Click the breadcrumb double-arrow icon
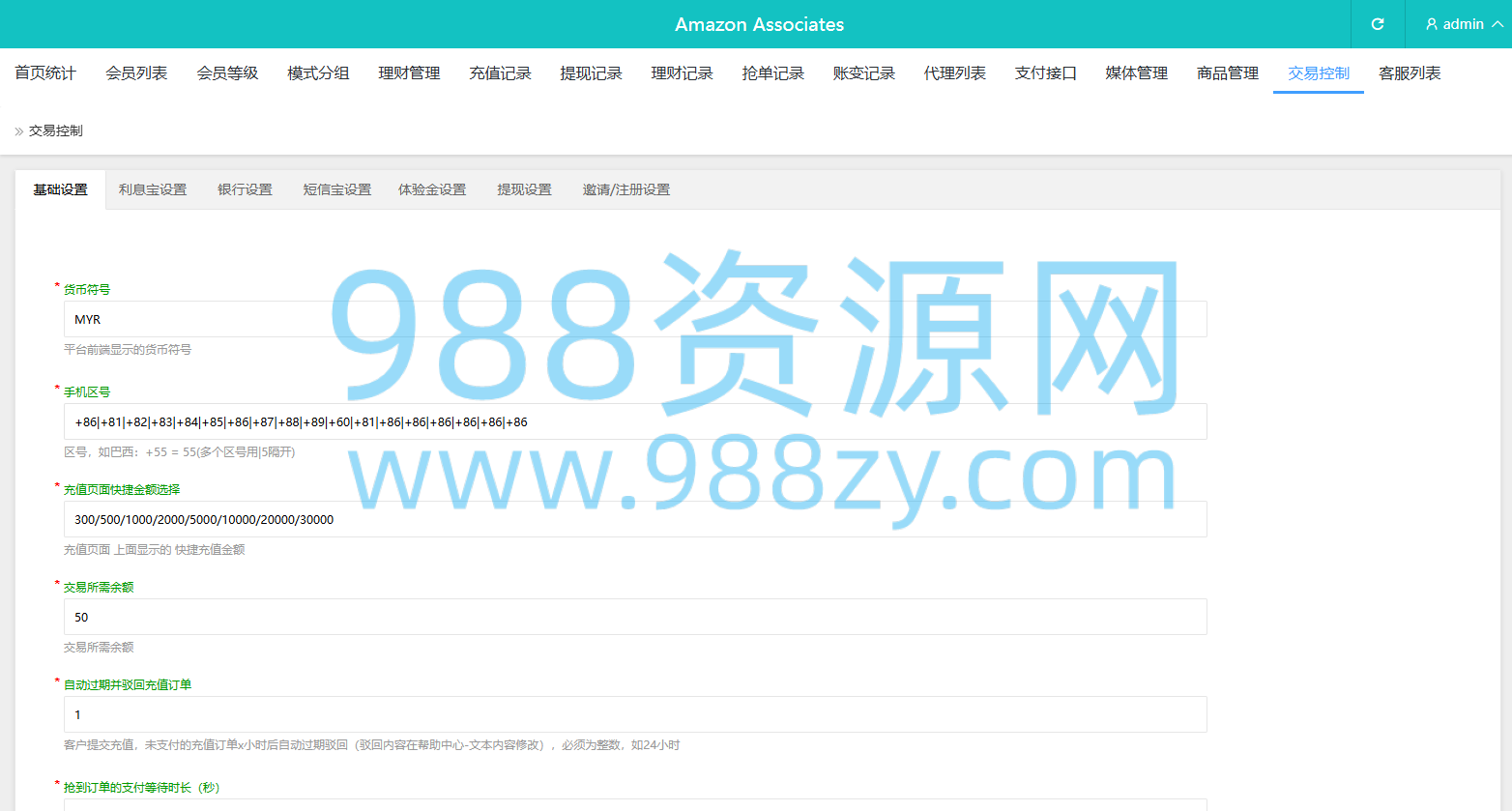Screen dimensions: 1512x811 [19, 131]
